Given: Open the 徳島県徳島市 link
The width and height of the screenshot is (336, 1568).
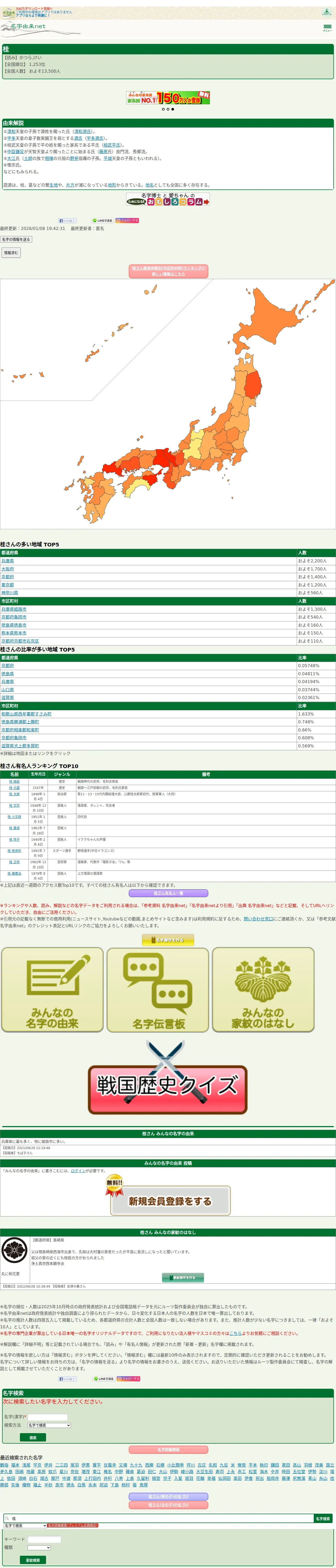Looking at the screenshot, I should 14,625.
